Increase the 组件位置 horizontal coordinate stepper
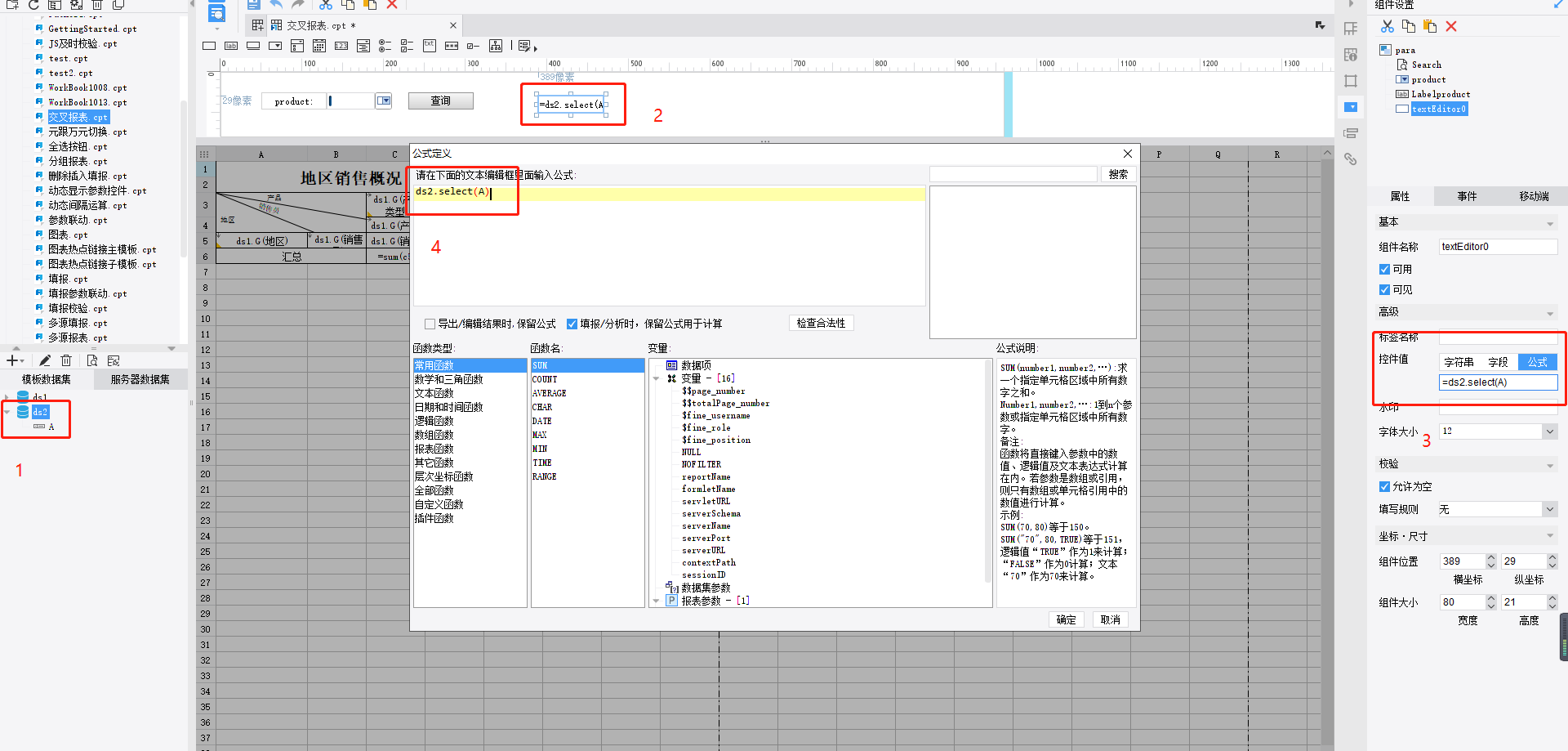Screen dimensions: 1568x751 click(x=1490, y=557)
